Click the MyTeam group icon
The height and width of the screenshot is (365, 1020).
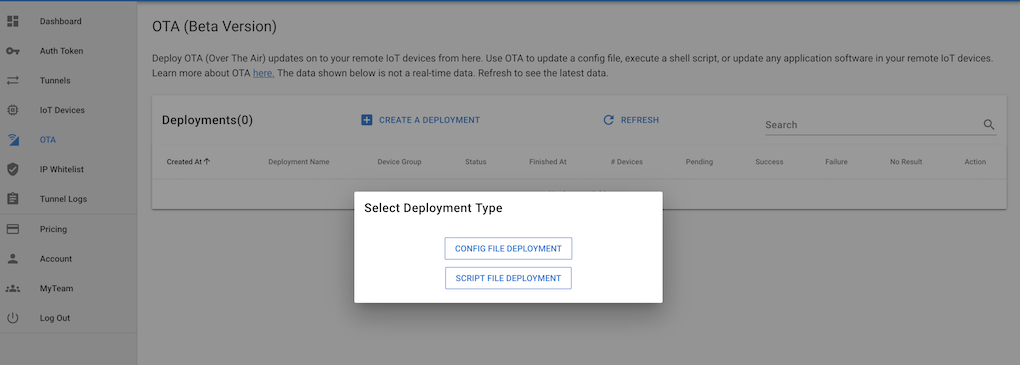point(13,288)
